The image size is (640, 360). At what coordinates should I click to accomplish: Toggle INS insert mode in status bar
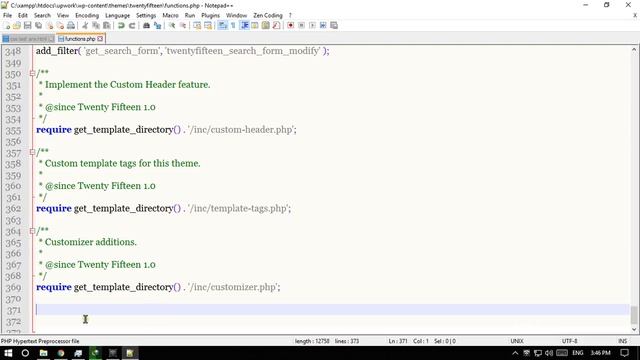(622, 341)
